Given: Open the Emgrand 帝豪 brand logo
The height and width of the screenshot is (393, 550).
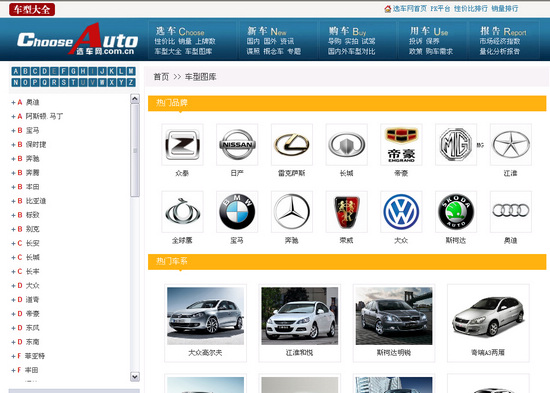Looking at the screenshot, I should coord(401,145).
